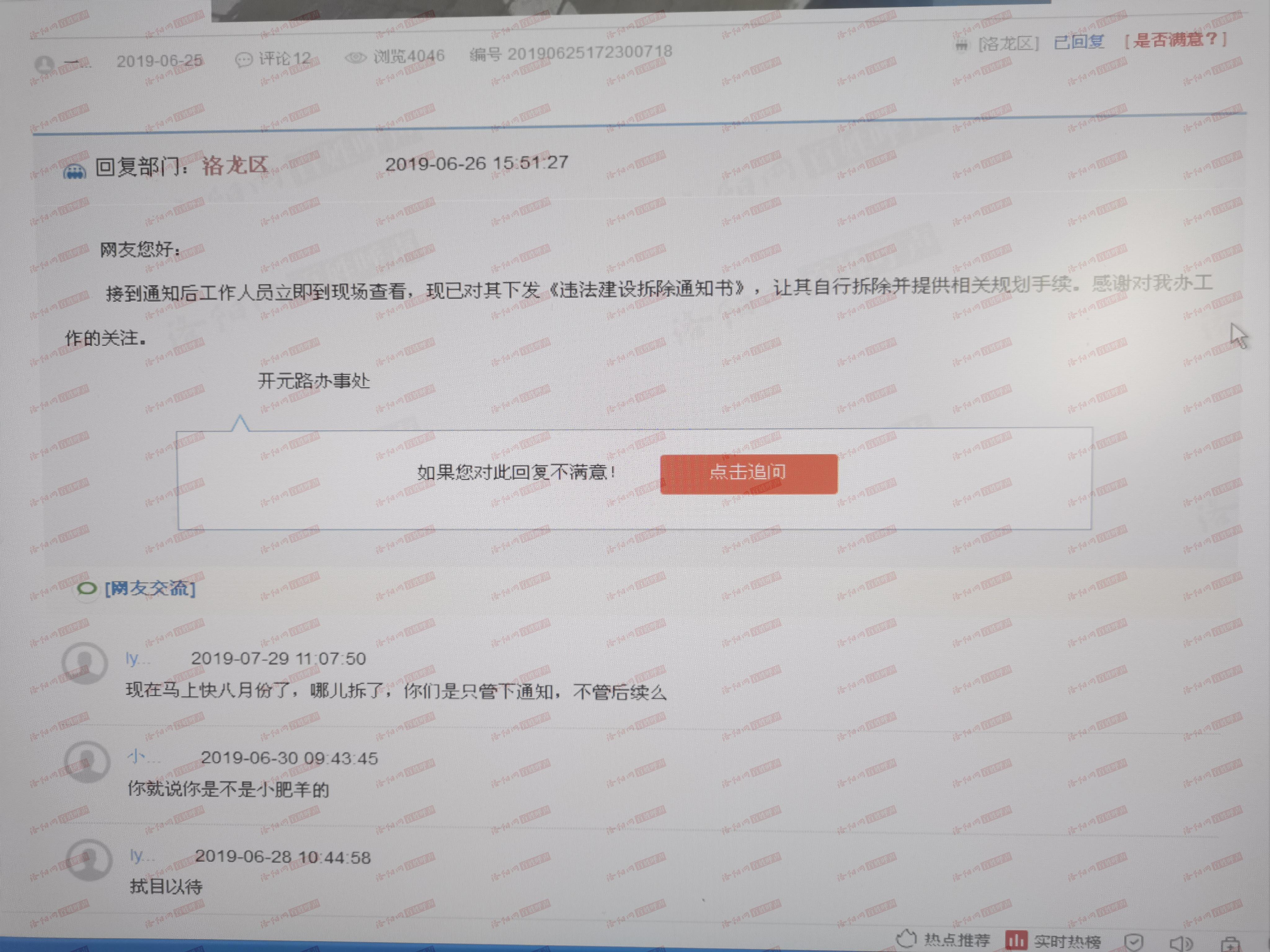Viewport: 1270px width, 952px height.
Task: Click username ly.. on 2019-06-28 comment
Action: coord(142,856)
